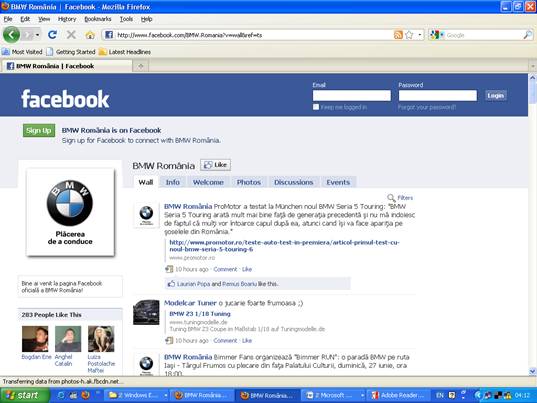Click the Filters link on the wall
537x403 pixels.
[x=405, y=198]
